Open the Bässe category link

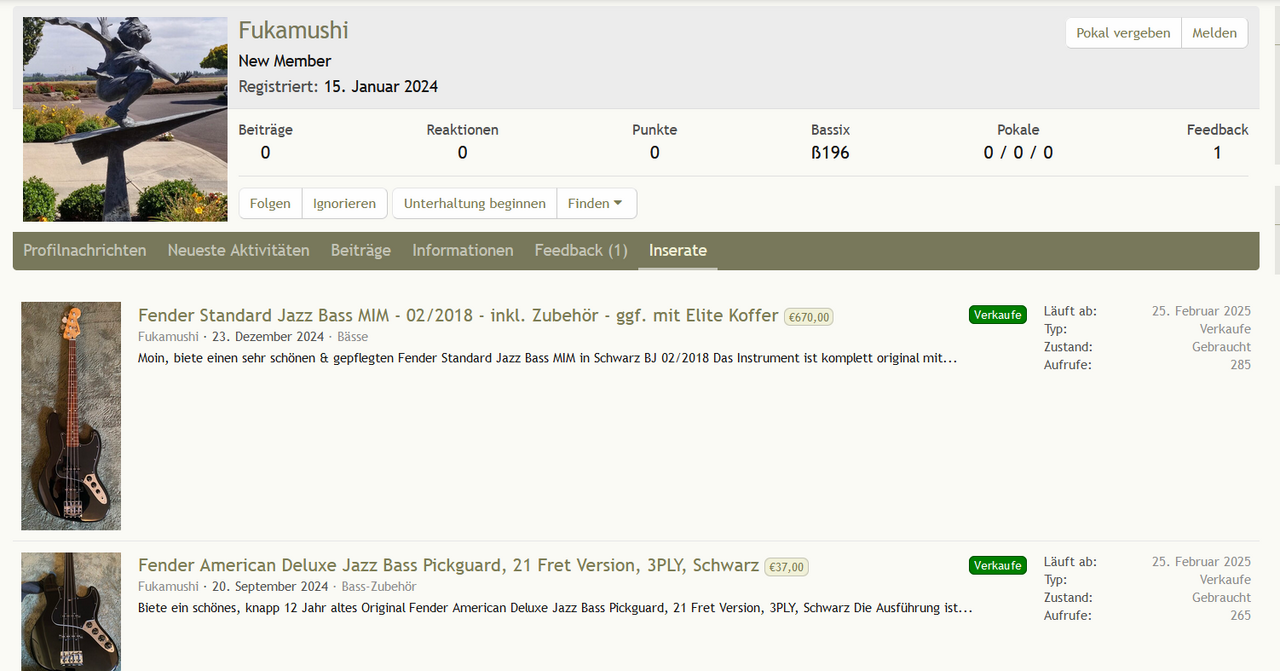click(352, 337)
